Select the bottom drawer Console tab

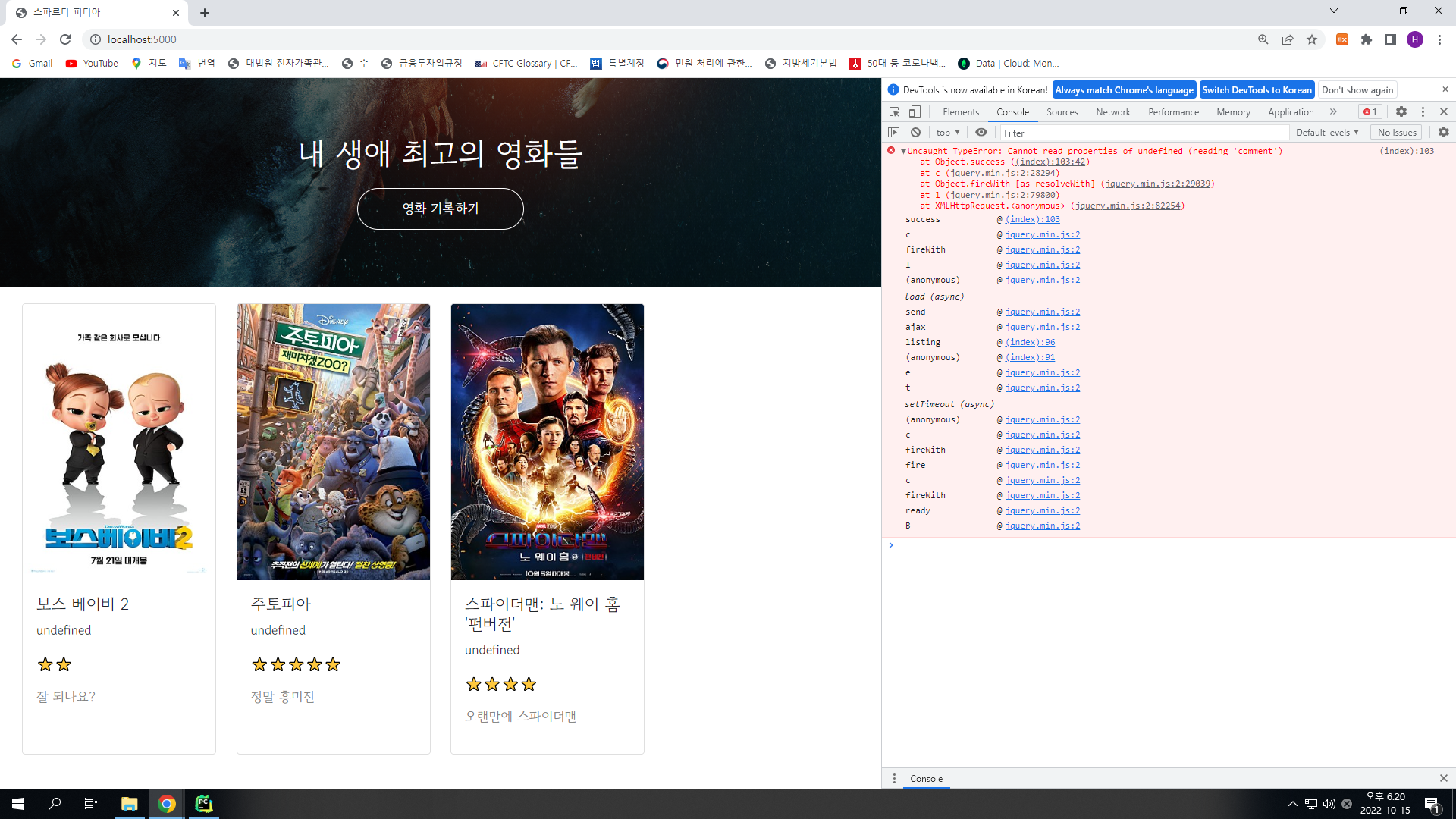click(926, 778)
